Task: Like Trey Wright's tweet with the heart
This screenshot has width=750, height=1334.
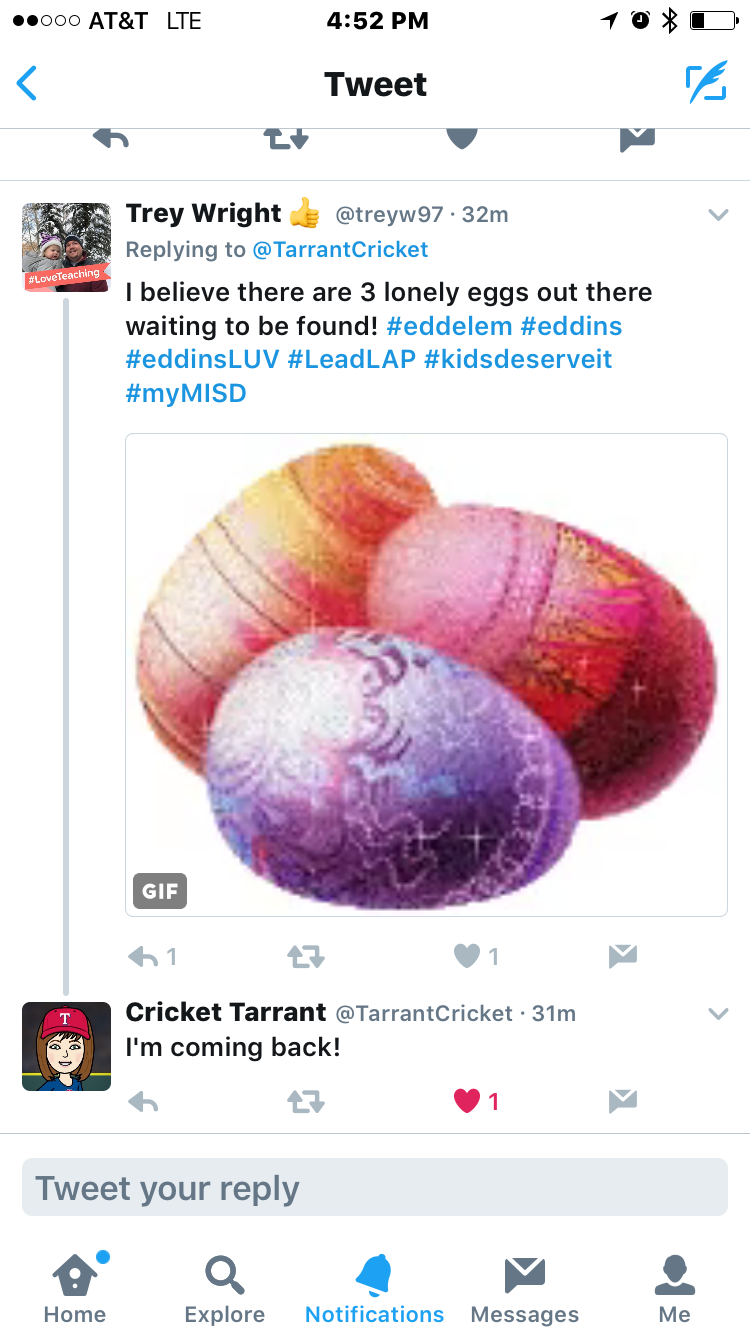Action: 467,957
